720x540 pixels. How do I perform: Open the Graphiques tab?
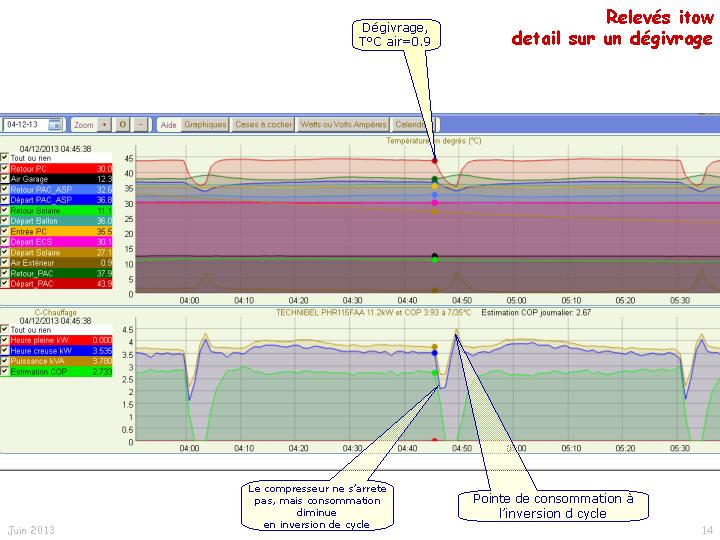pyautogui.click(x=205, y=125)
